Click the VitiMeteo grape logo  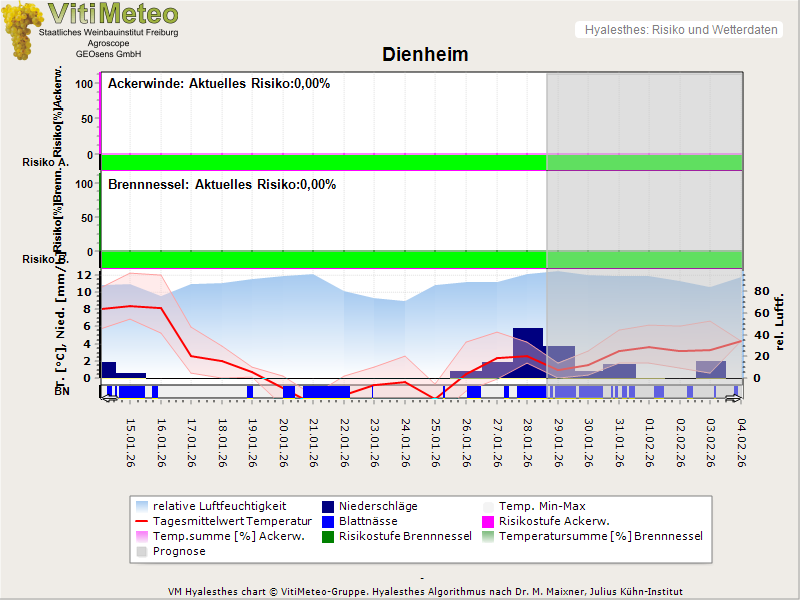(x=22, y=30)
